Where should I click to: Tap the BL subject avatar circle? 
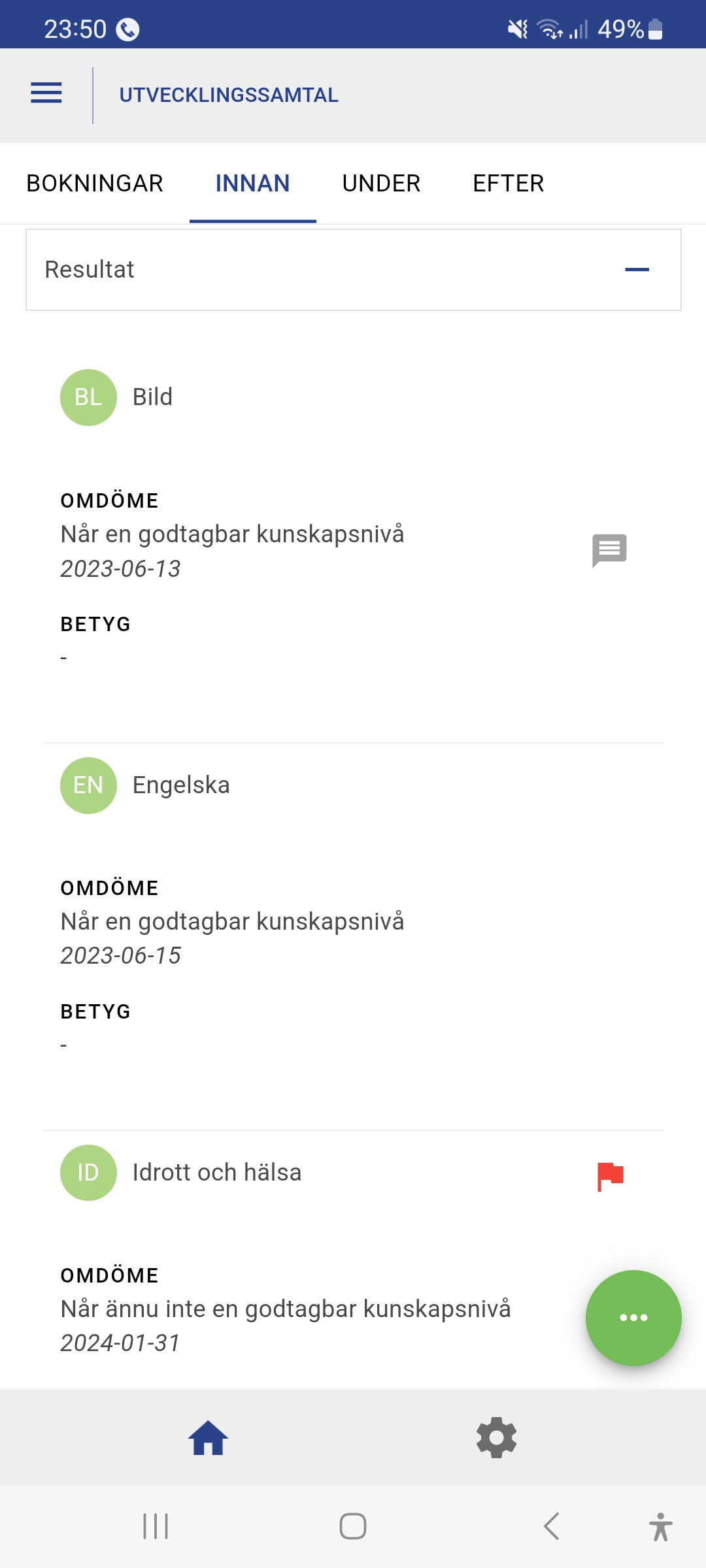(x=88, y=397)
